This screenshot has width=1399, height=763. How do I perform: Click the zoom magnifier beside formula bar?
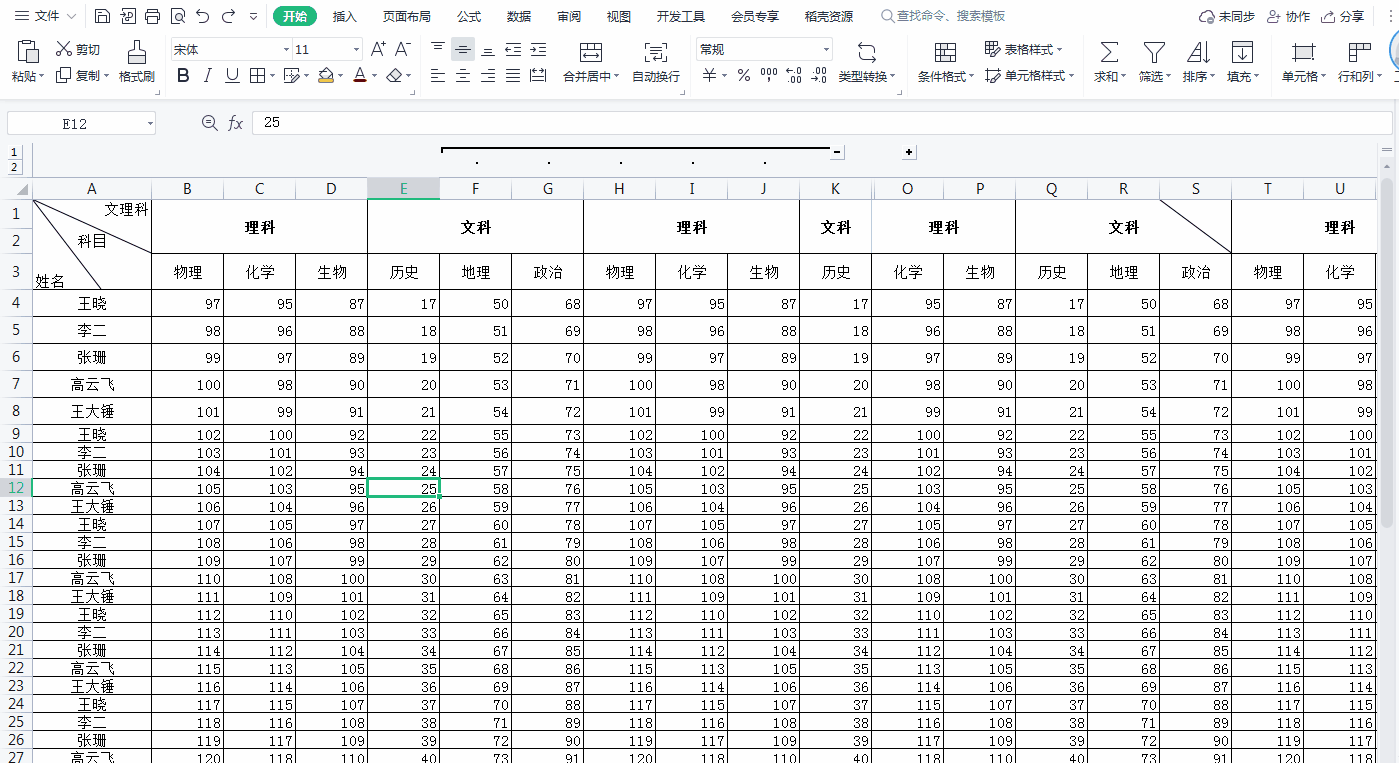[x=209, y=123]
